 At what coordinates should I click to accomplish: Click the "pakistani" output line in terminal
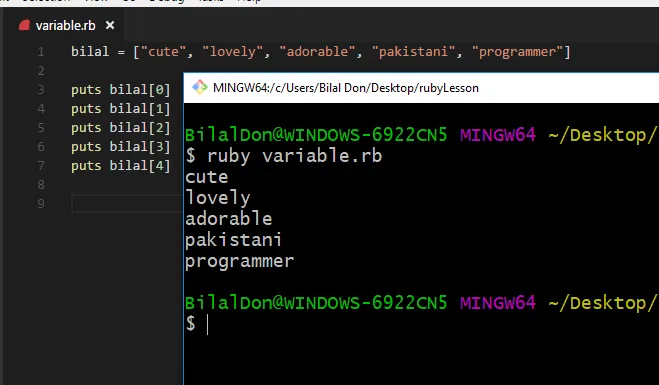[233, 240]
